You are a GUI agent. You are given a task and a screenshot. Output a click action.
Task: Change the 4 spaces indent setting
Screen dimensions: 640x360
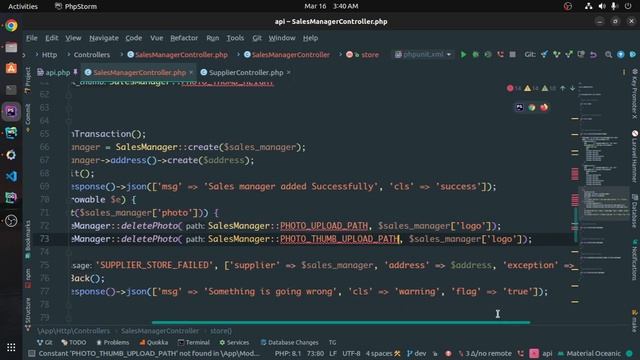pyautogui.click(x=383, y=353)
